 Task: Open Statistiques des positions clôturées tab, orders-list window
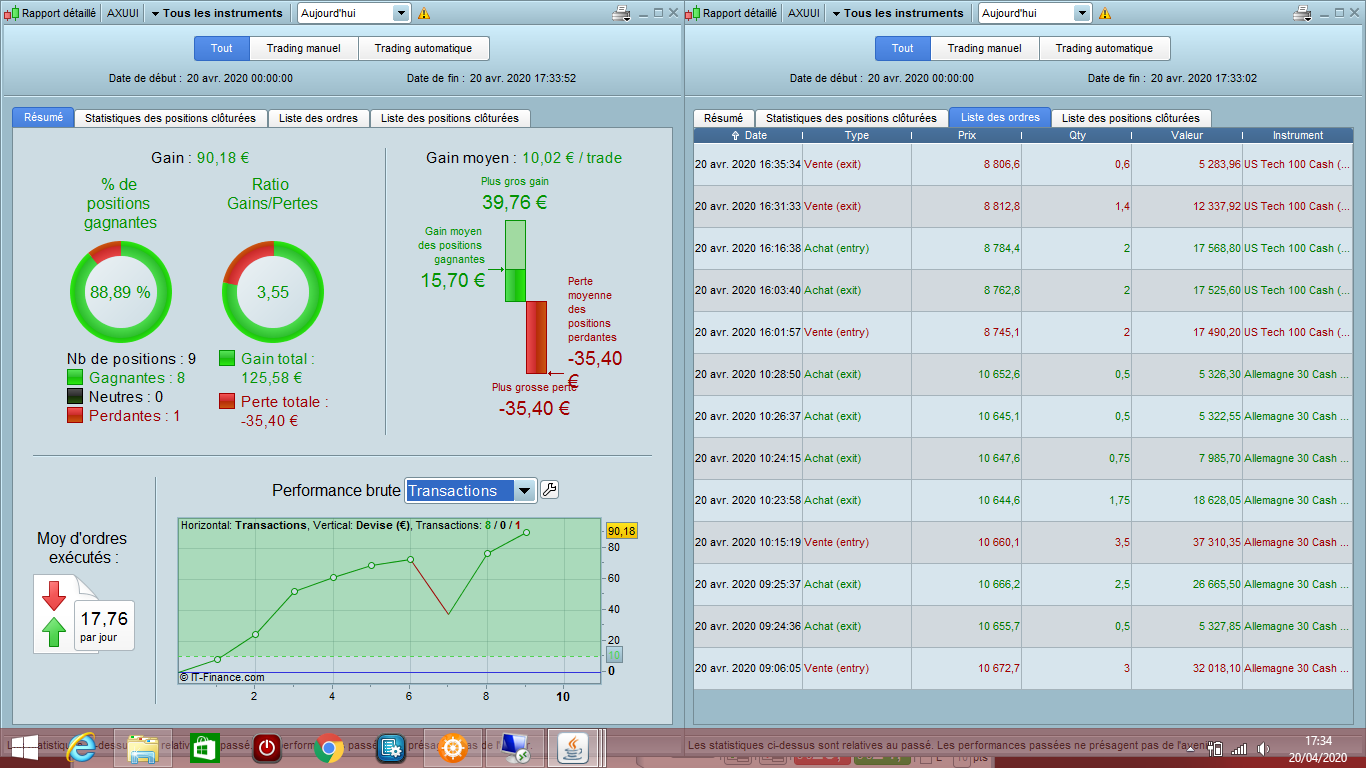coord(852,118)
